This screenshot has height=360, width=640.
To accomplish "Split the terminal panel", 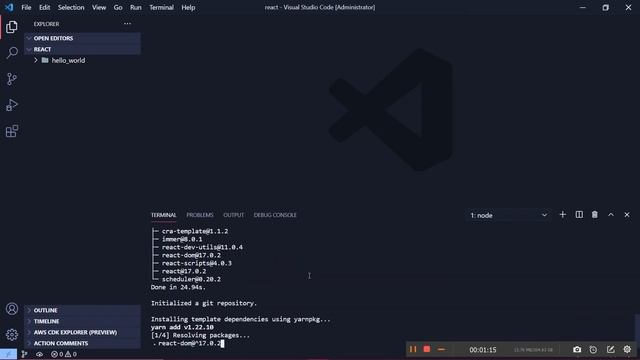I will tap(579, 215).
